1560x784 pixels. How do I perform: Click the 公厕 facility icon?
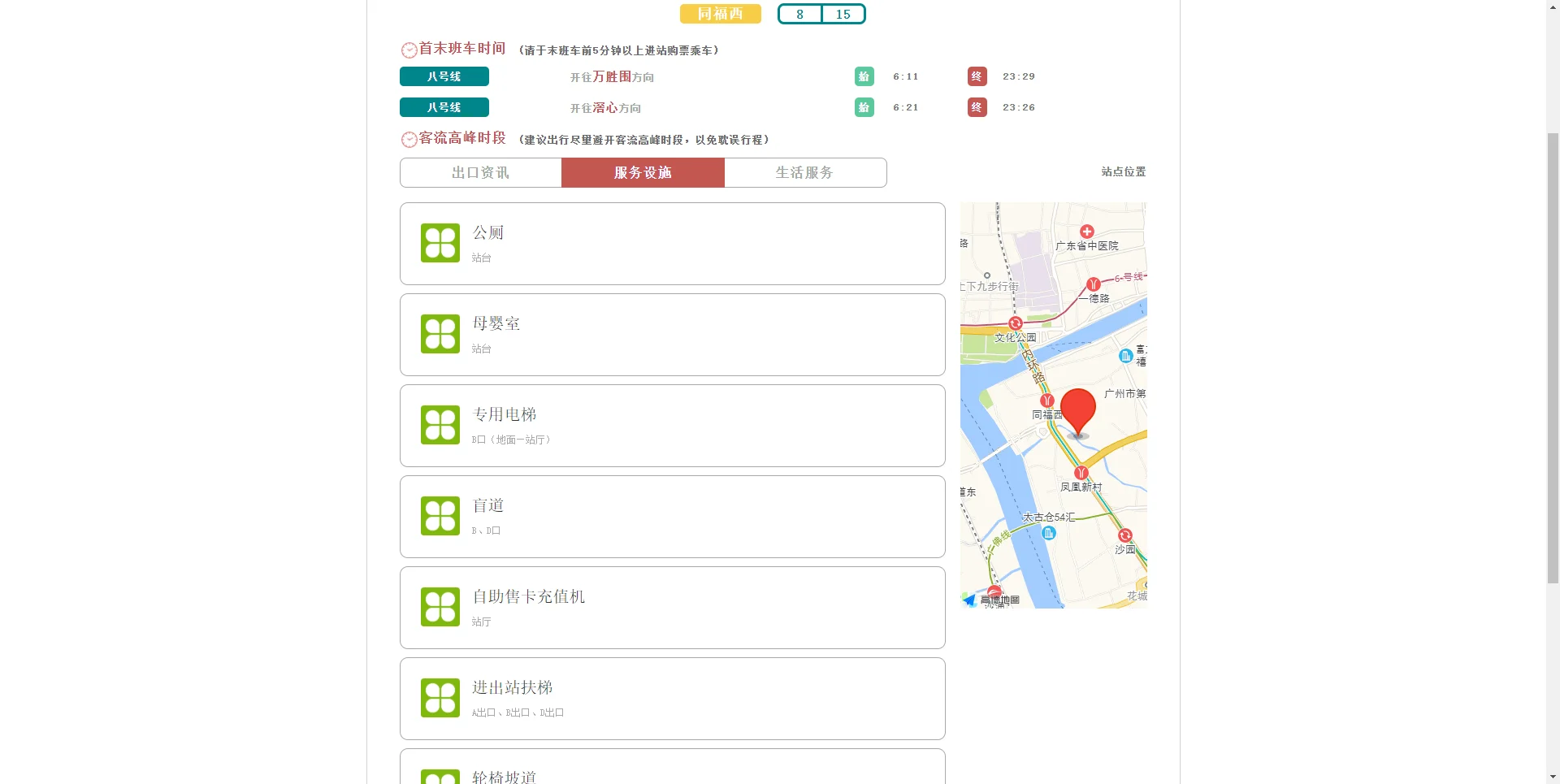(x=440, y=243)
